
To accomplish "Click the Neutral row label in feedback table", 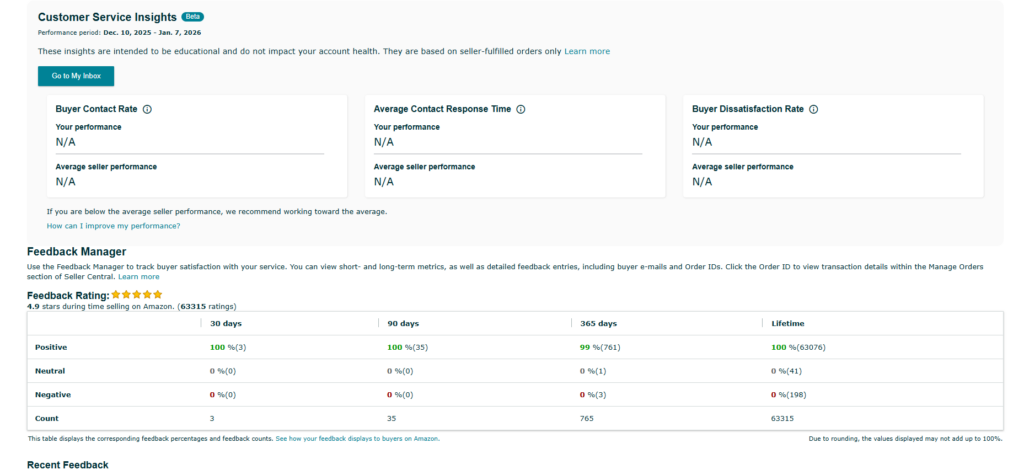I will (50, 370).
